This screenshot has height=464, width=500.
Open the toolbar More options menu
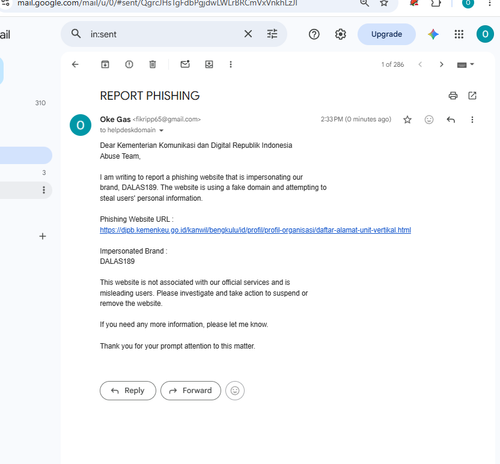[x=231, y=64]
